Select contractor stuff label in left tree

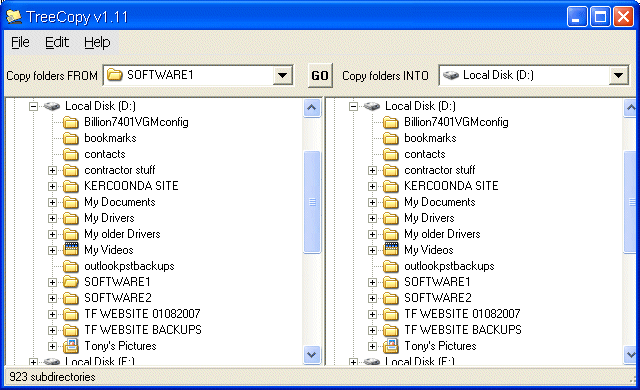pos(120,170)
